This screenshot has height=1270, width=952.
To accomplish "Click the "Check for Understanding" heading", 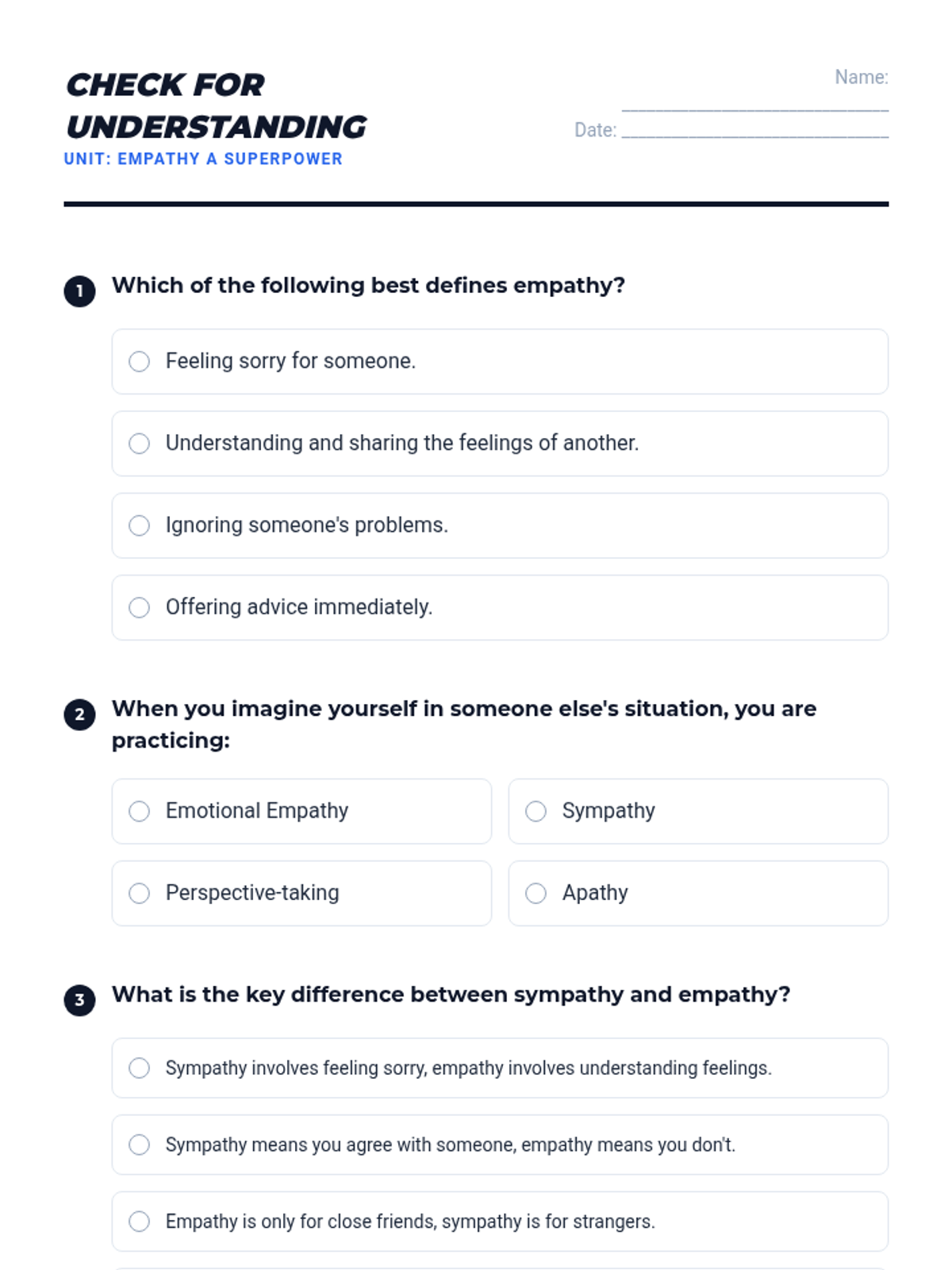I will [x=216, y=106].
